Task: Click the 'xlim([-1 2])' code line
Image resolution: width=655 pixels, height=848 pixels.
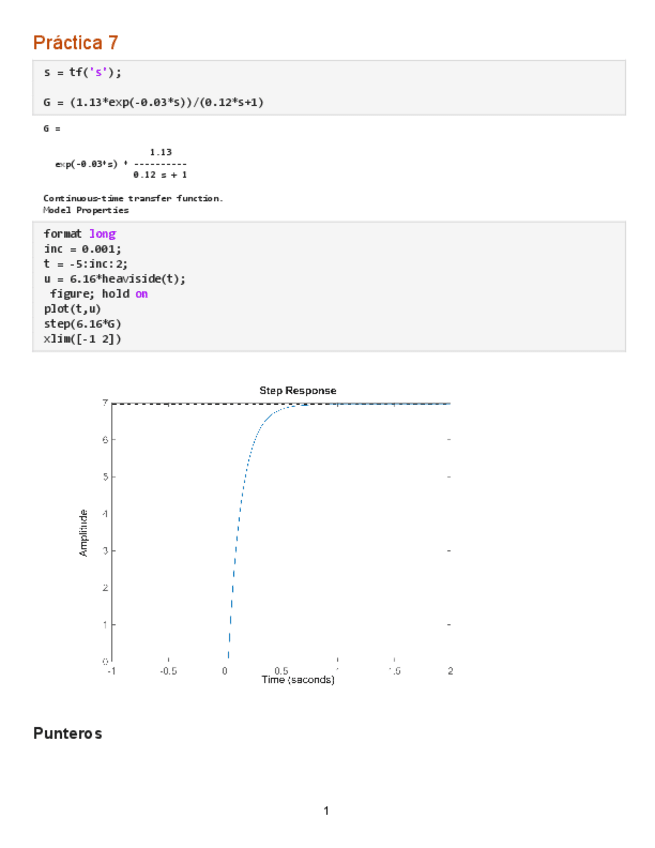Action: 82,339
